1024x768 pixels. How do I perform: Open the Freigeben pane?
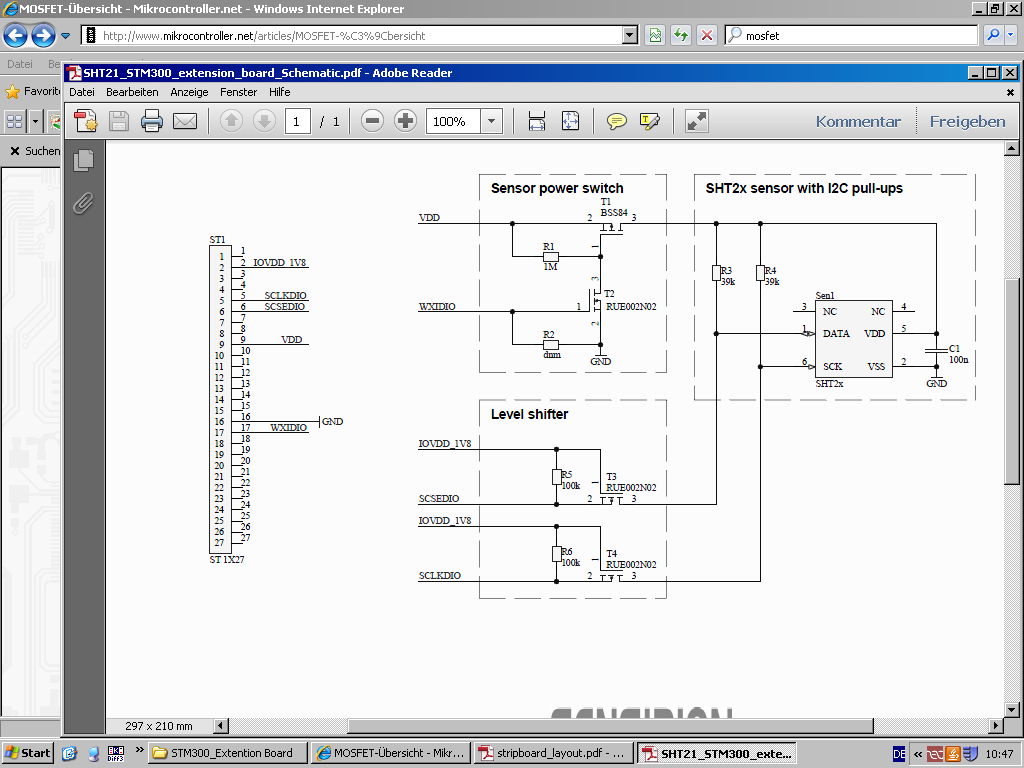967,122
